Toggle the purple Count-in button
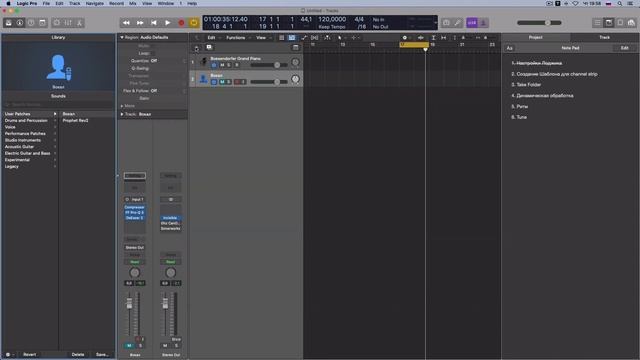Viewport: 640px width, 360px height. tap(472, 23)
